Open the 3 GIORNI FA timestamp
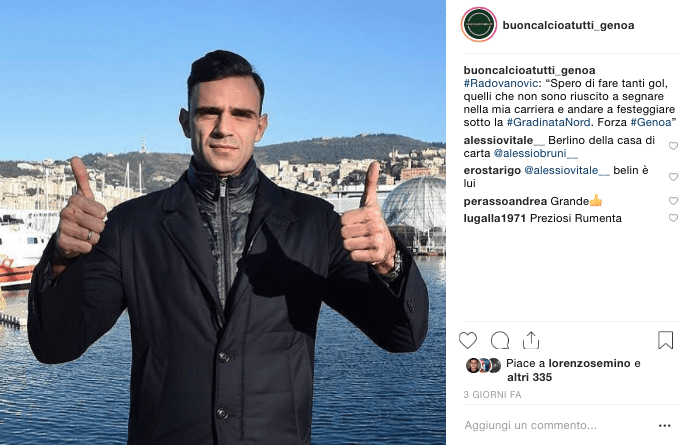Viewport: 695px width, 445px height. (492, 394)
